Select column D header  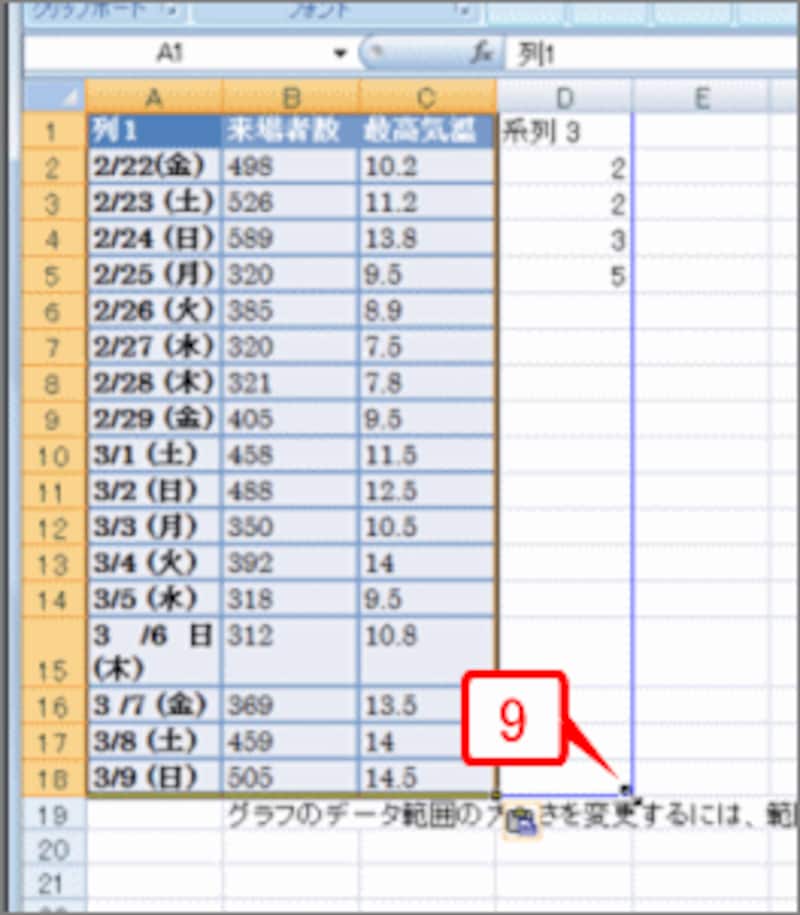coord(563,98)
